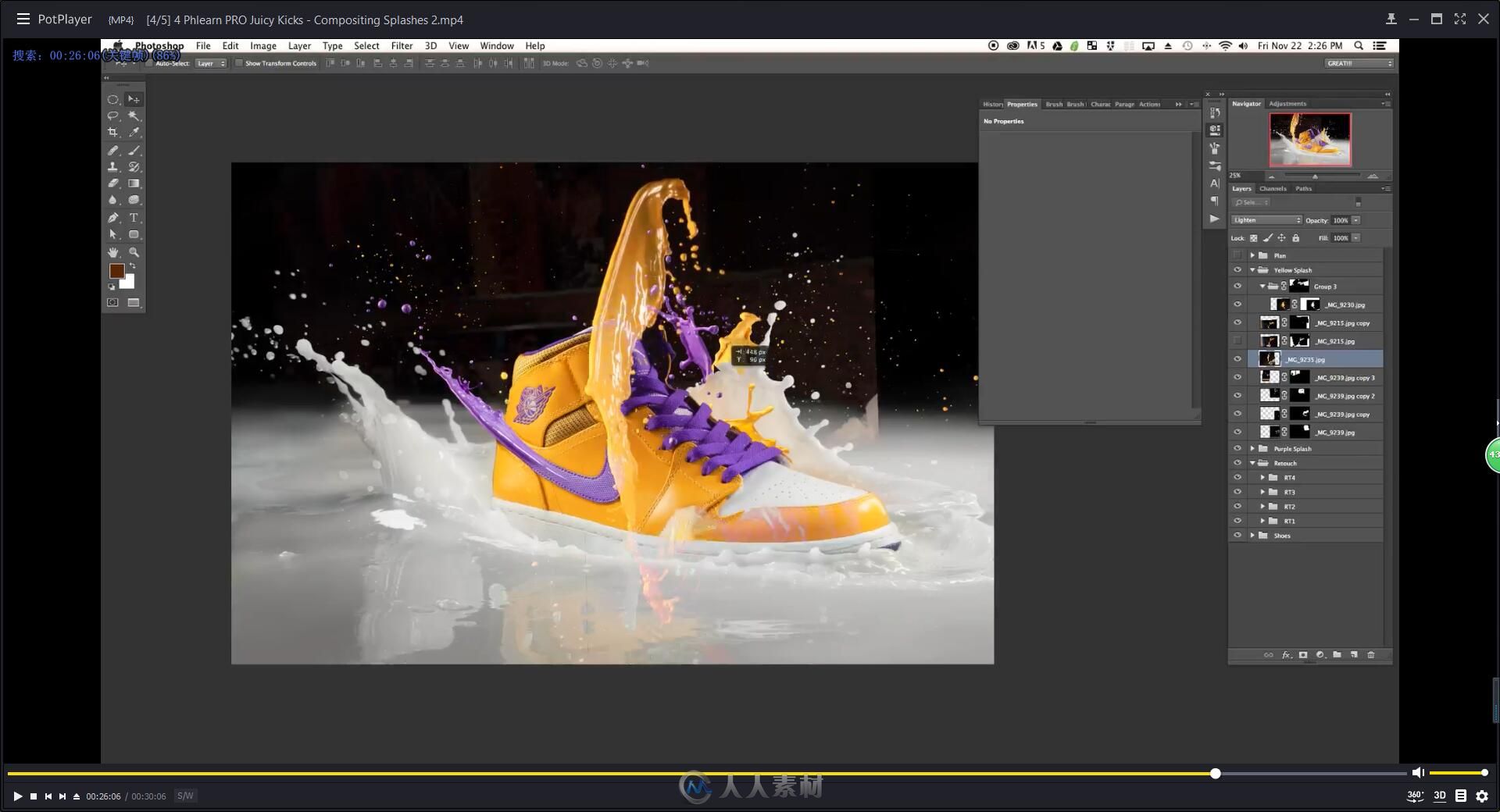Open the Auto-Select Layer dropdown
The height and width of the screenshot is (812, 1500).
click(211, 63)
